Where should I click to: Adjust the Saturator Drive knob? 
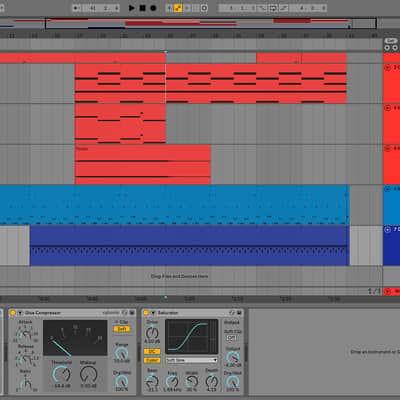[x=152, y=333]
